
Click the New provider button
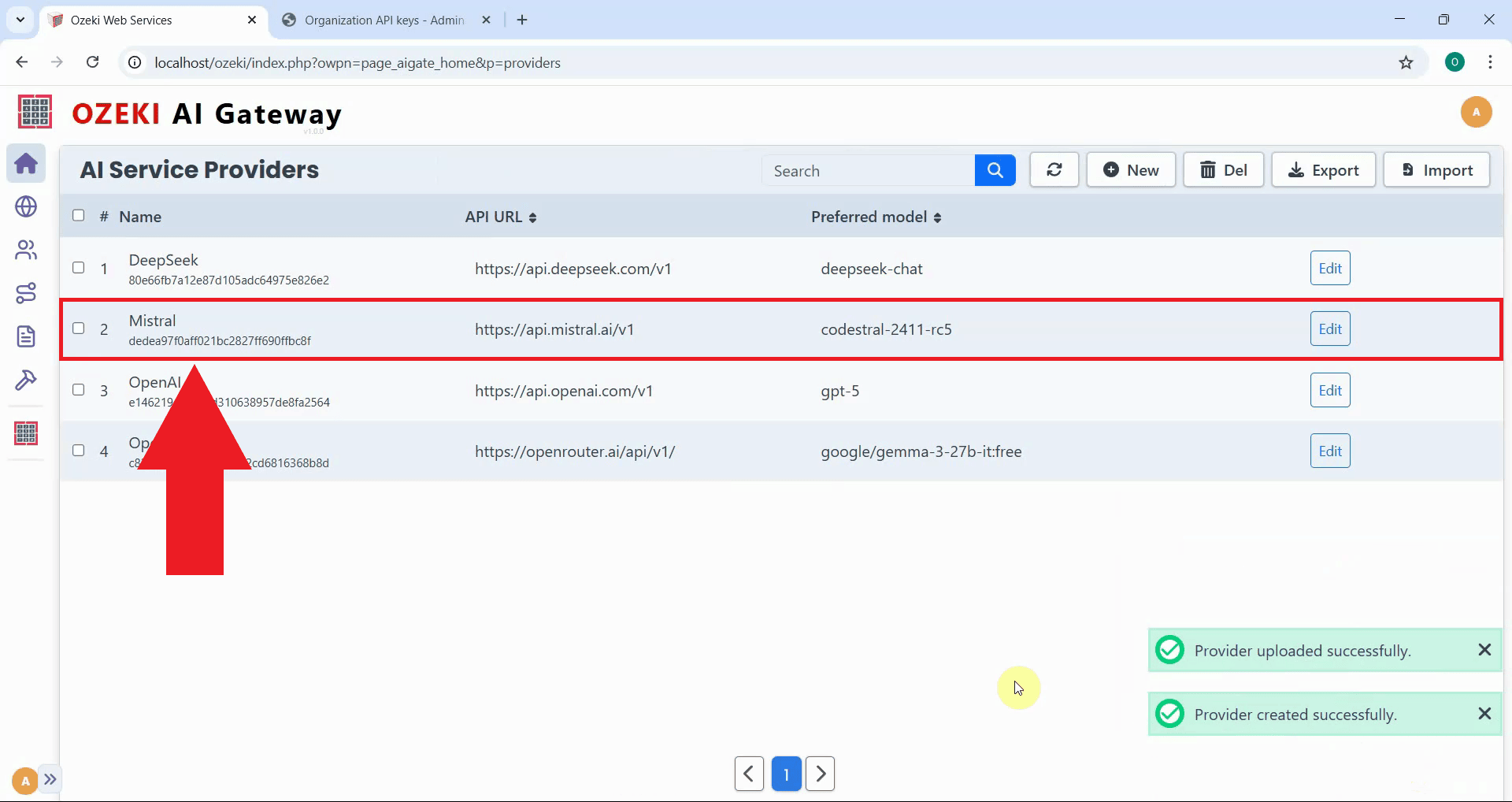[1131, 170]
